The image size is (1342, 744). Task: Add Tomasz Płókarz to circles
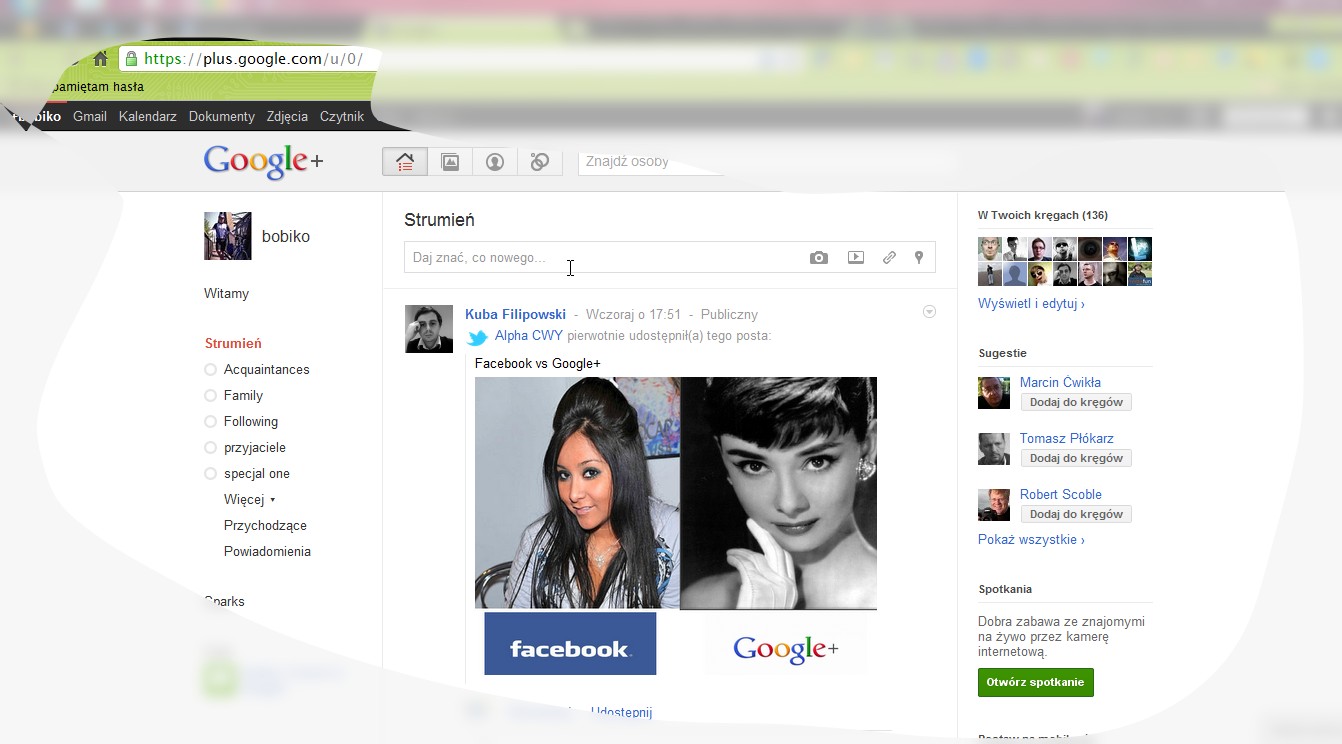[1076, 458]
